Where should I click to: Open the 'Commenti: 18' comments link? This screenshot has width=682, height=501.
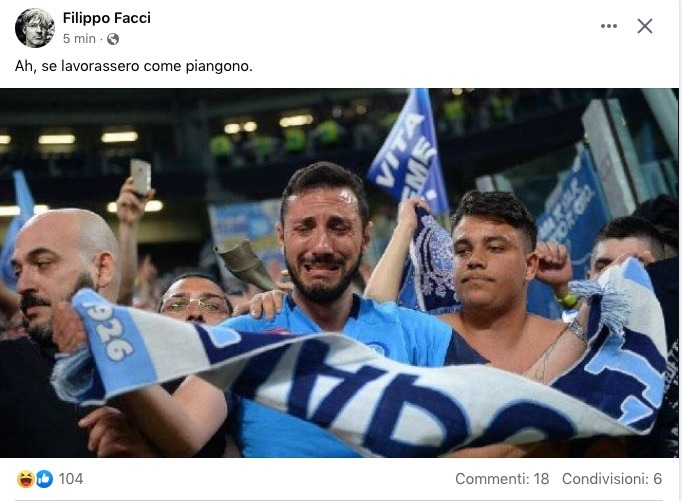click(x=502, y=479)
